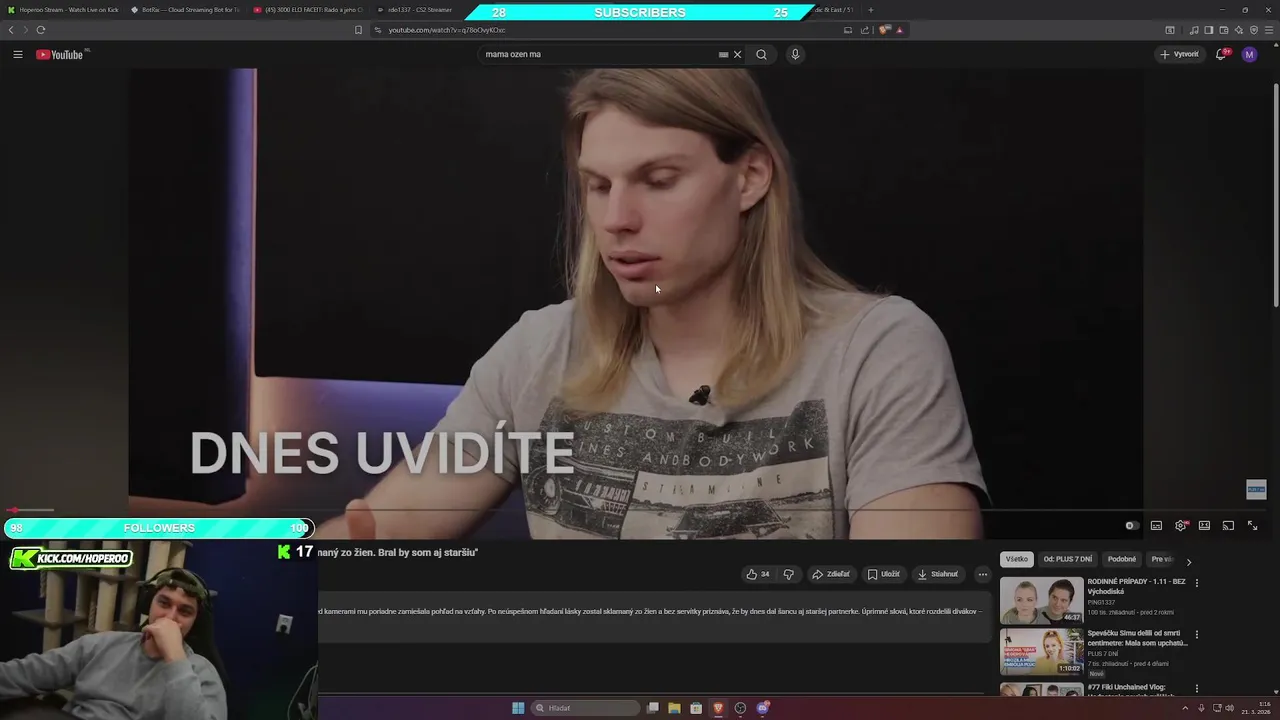Open RODINNÉ PRÍPADY video thumbnail
Image resolution: width=1280 pixels, height=720 pixels.
point(1042,600)
